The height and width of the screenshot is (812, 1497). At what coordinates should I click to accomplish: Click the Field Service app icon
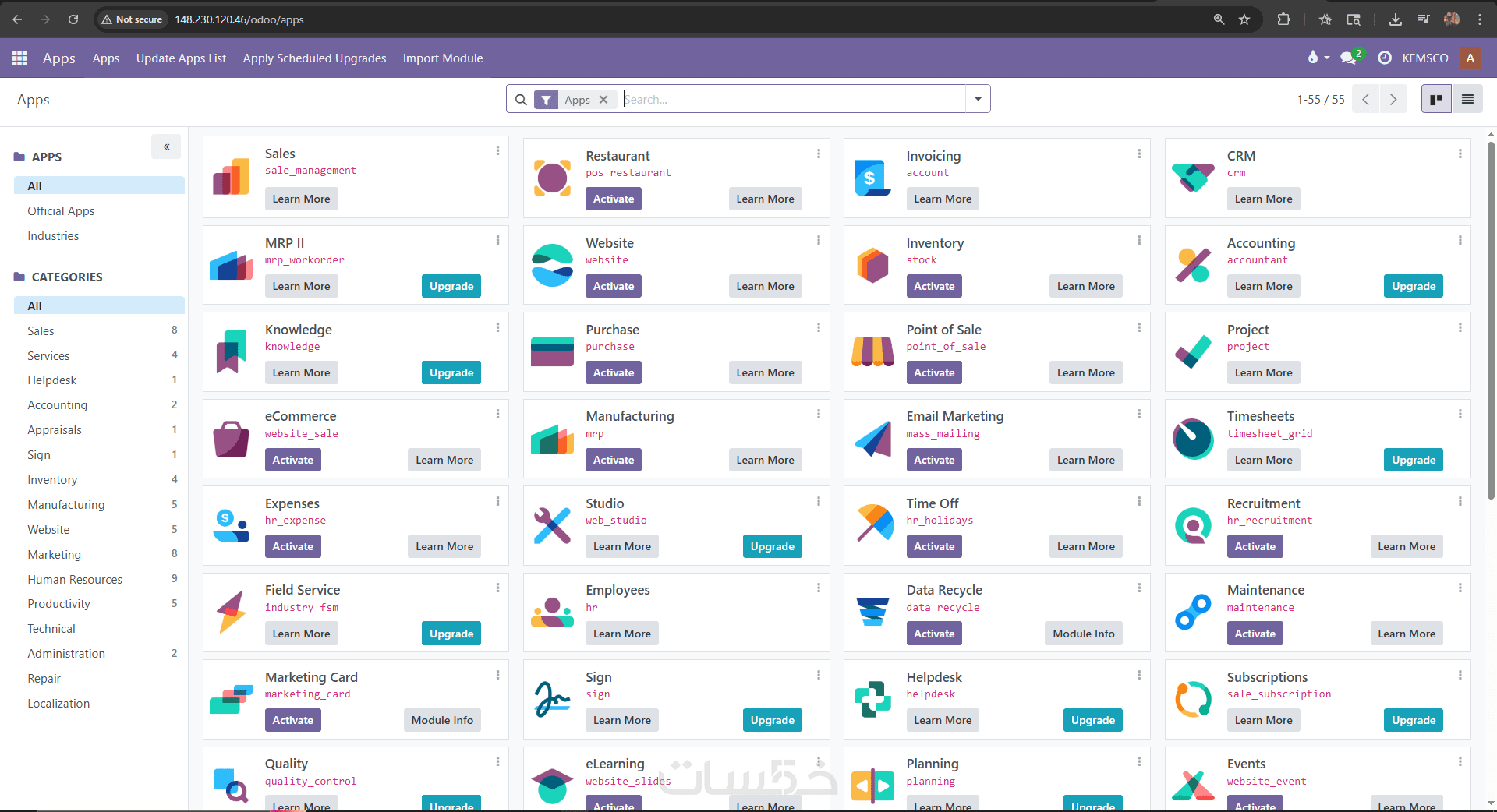pos(232,612)
